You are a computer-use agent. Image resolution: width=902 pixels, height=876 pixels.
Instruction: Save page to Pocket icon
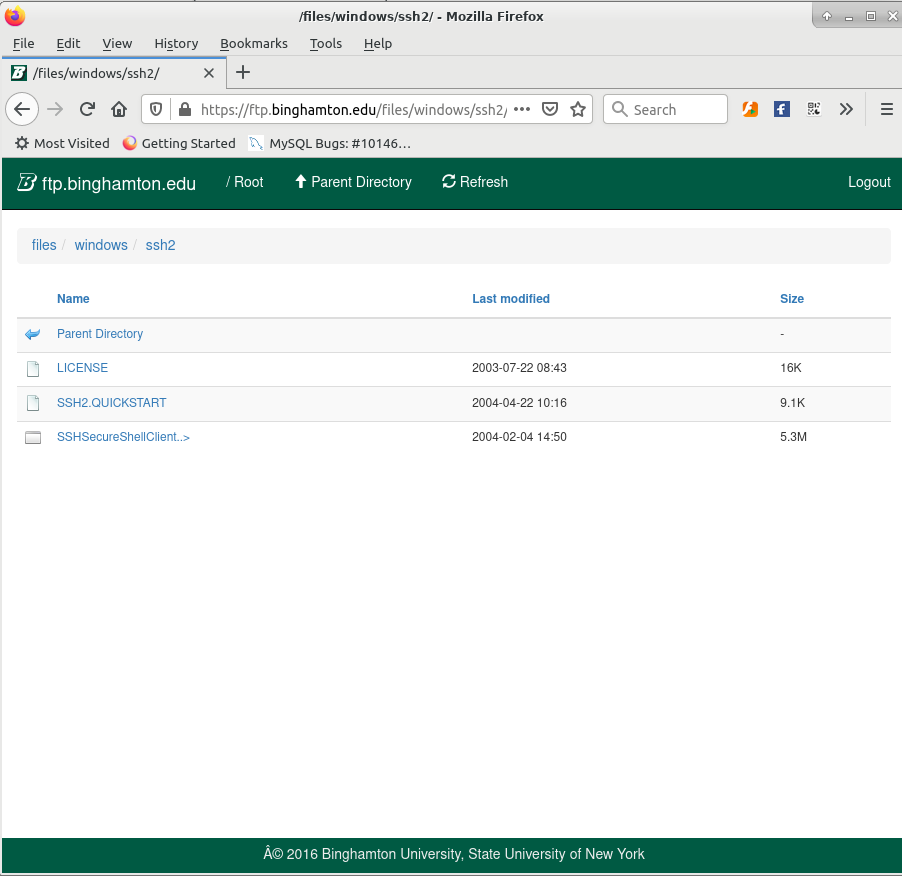click(550, 109)
